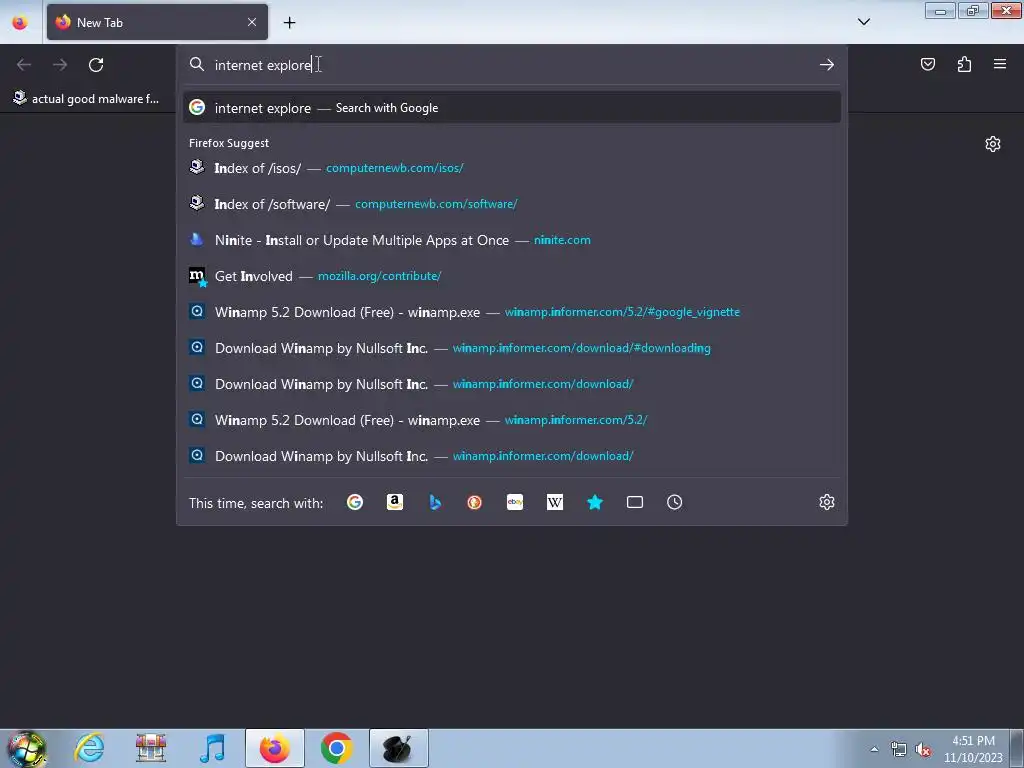The height and width of the screenshot is (768, 1024).
Task: Search this time with Amazon icon
Action: tap(394, 502)
